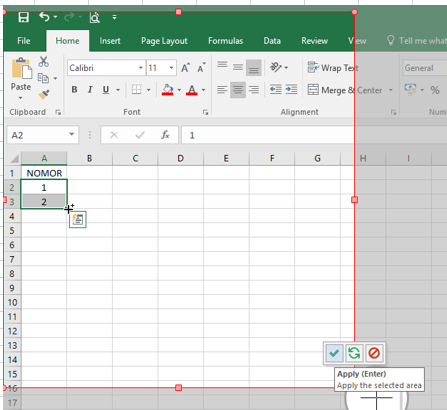447x410 pixels.
Task: Toggle italic formatting
Action: [x=90, y=89]
